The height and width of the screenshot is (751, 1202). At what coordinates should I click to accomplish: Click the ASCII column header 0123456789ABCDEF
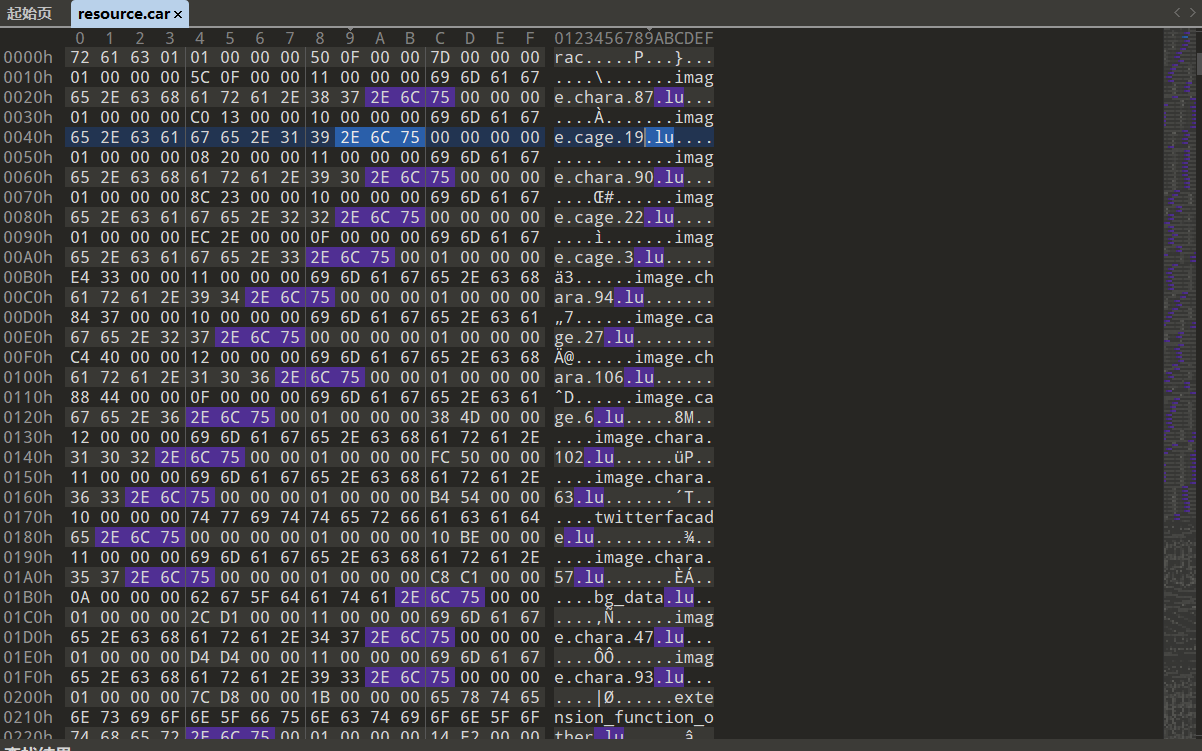click(634, 38)
